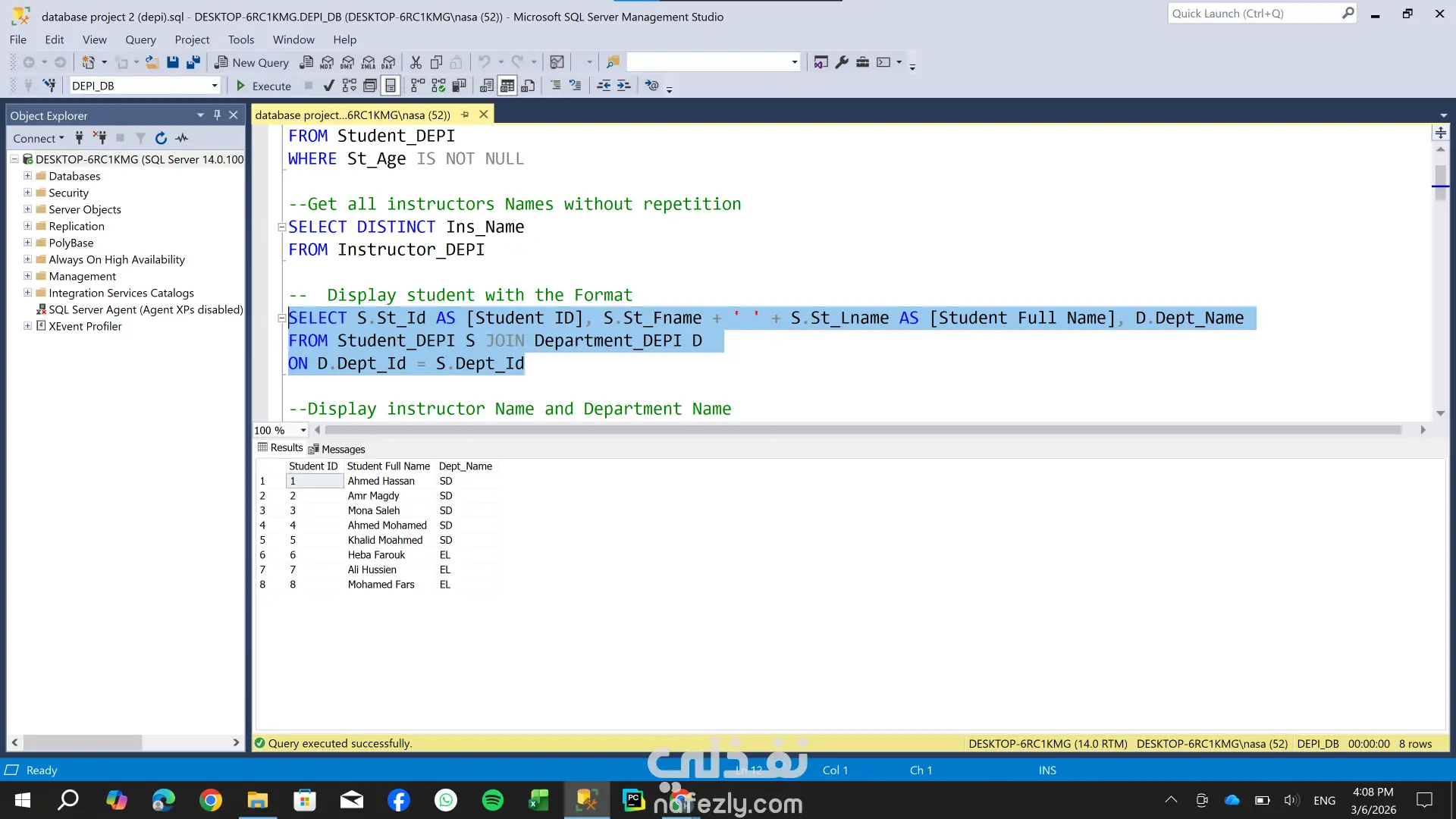Open the 100 % zoom dropdown
The height and width of the screenshot is (819, 1456).
pos(303,431)
